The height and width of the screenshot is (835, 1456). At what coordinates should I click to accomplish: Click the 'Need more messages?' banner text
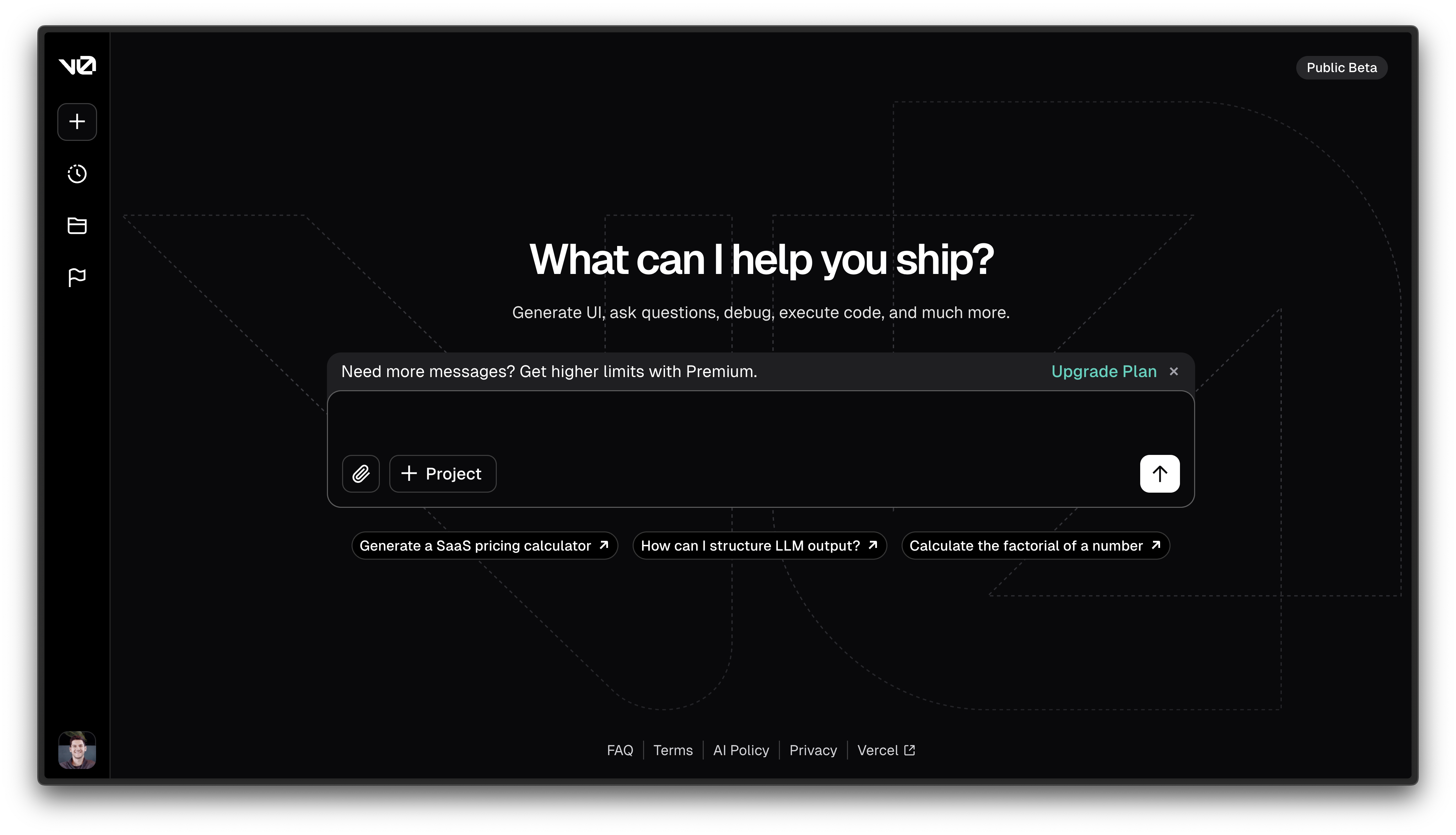[x=549, y=372]
